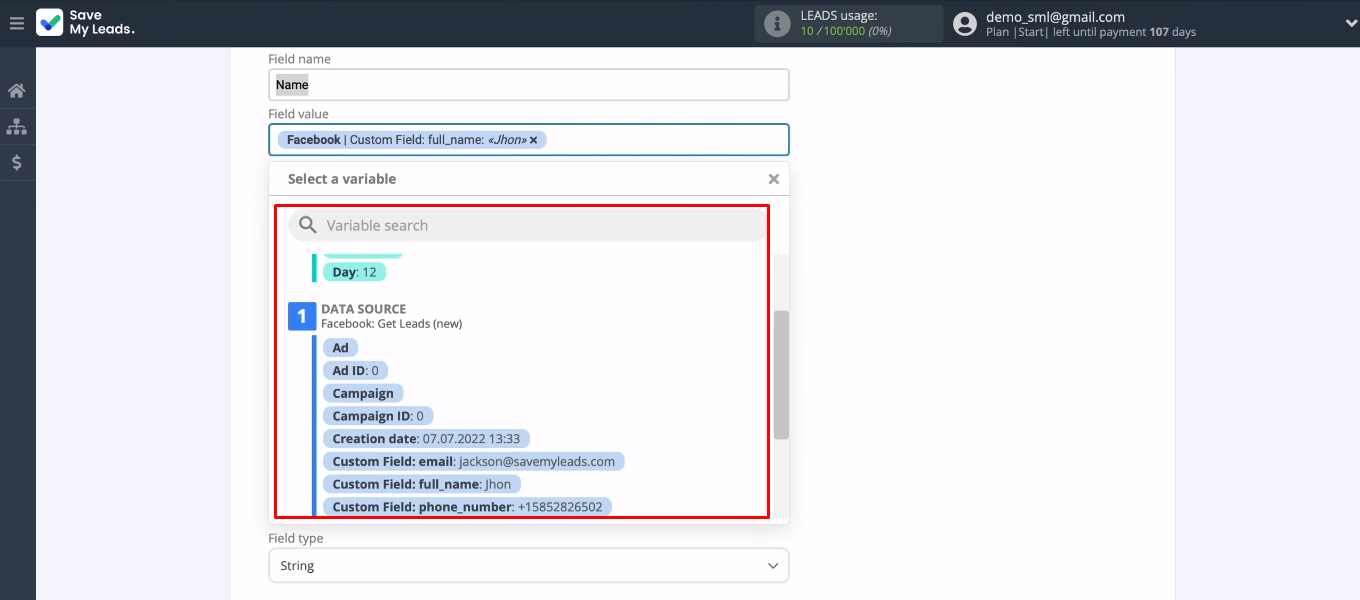Image resolution: width=1360 pixels, height=600 pixels.
Task: Click the DATA SOURCE heading
Action: (x=364, y=310)
